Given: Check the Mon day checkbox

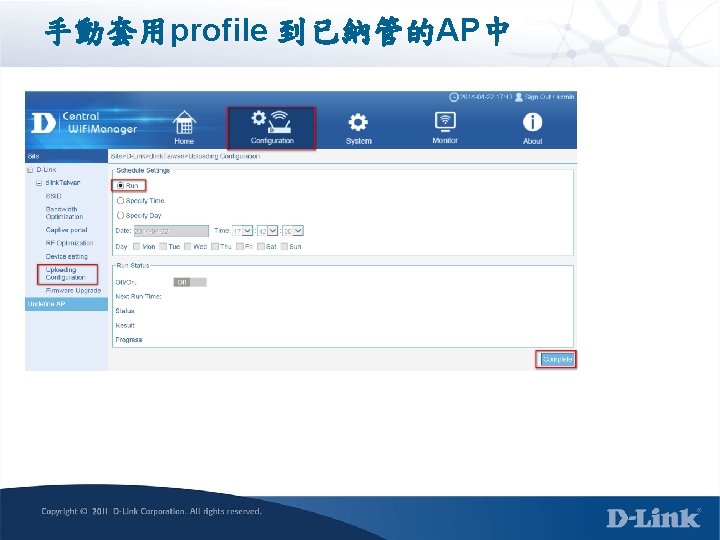Looking at the screenshot, I should click(136, 247).
